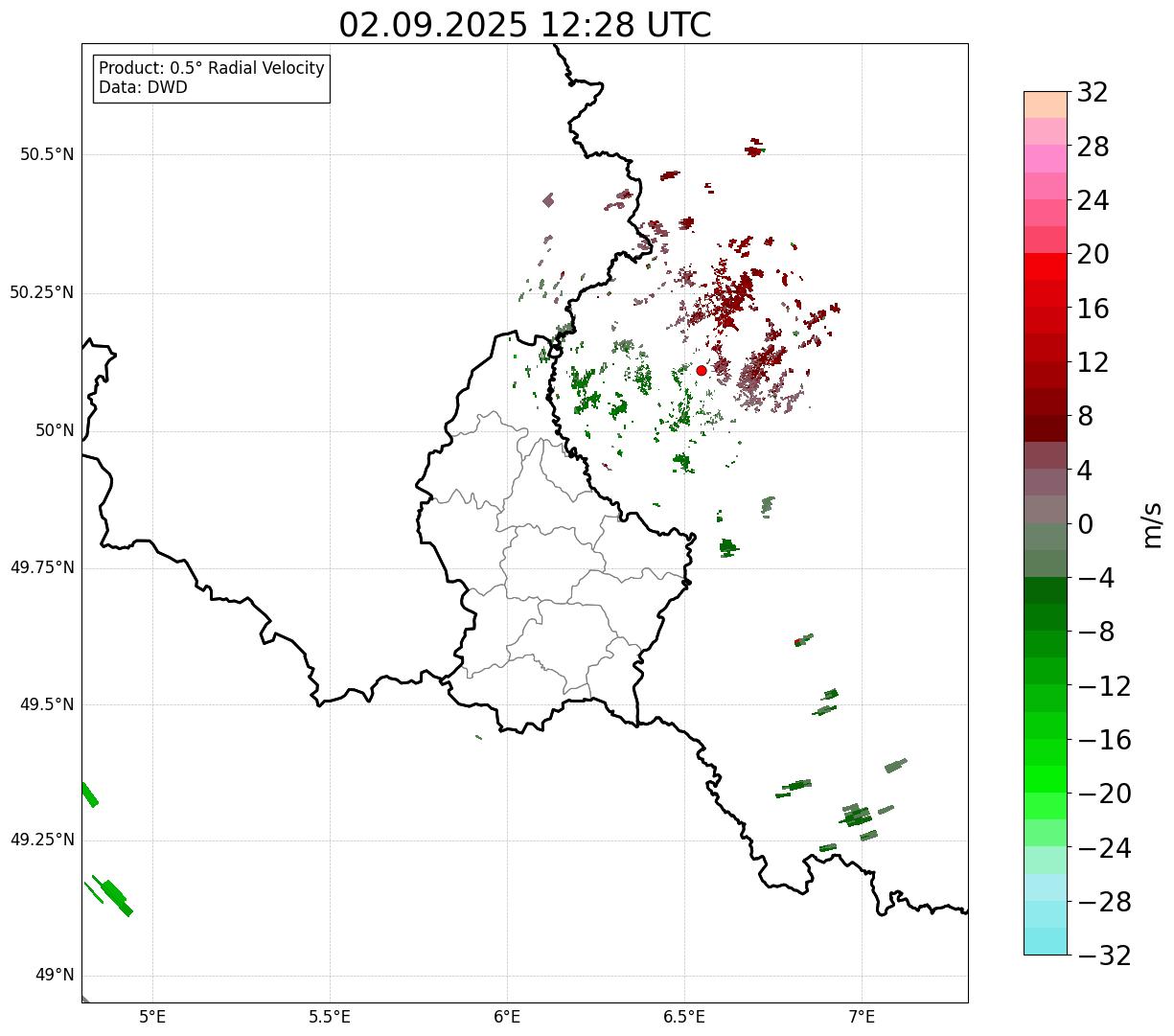Click the colorbar value 0
This screenshot has height=1036, width=1174.
pos(1085,524)
